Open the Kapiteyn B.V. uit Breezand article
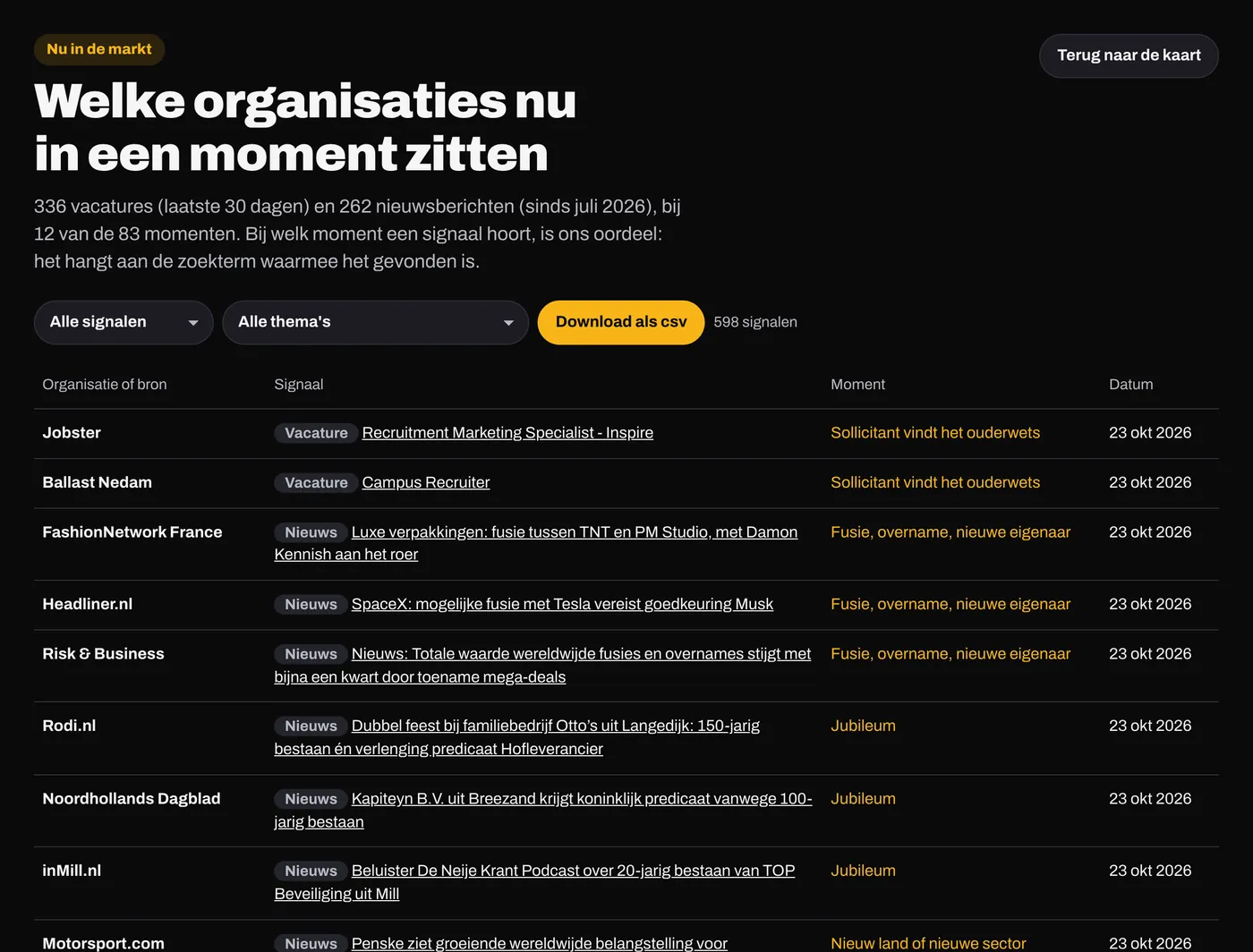The width and height of the screenshot is (1253, 952). [x=543, y=810]
